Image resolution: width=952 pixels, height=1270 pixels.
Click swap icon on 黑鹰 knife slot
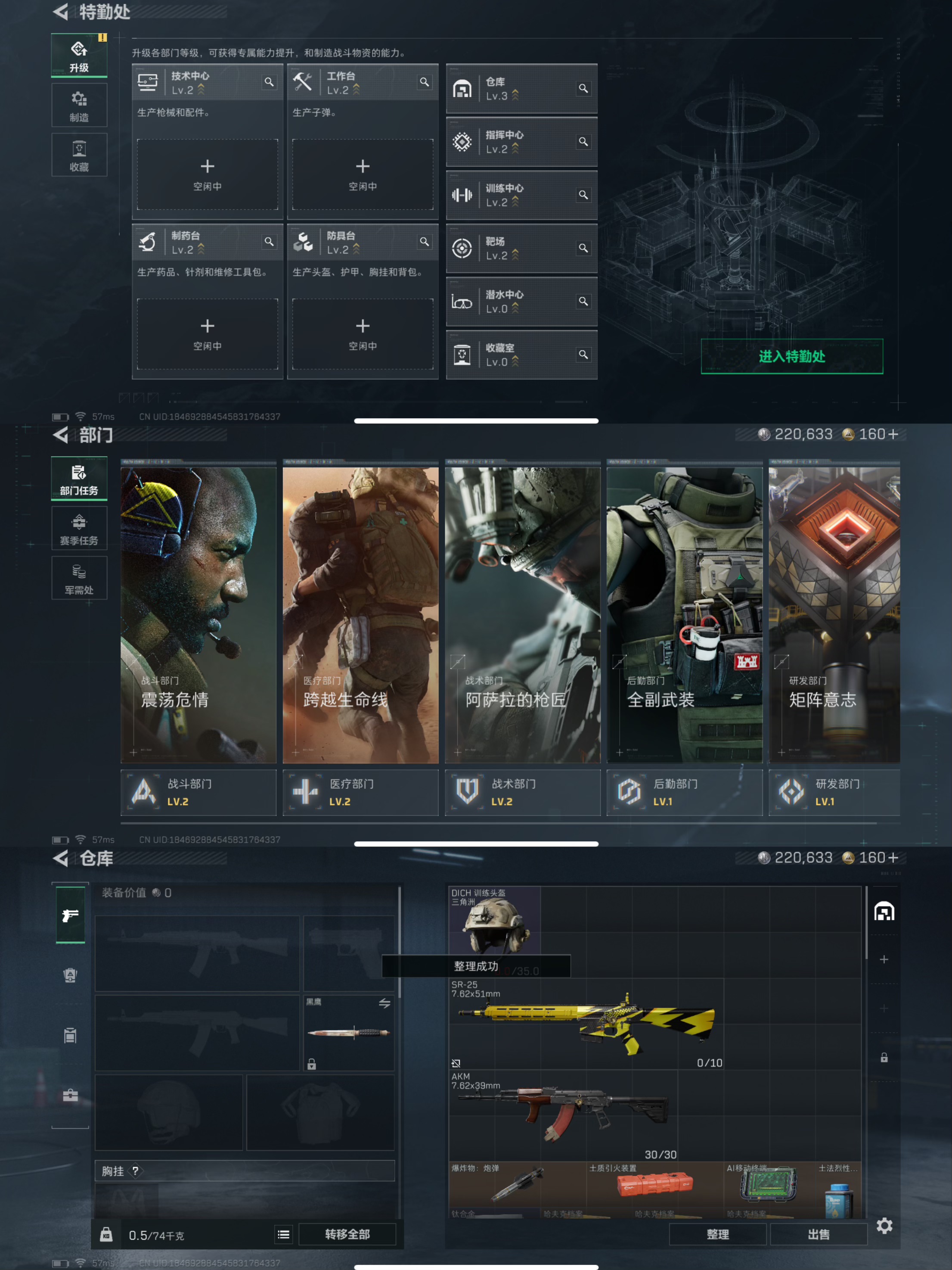[x=384, y=1003]
